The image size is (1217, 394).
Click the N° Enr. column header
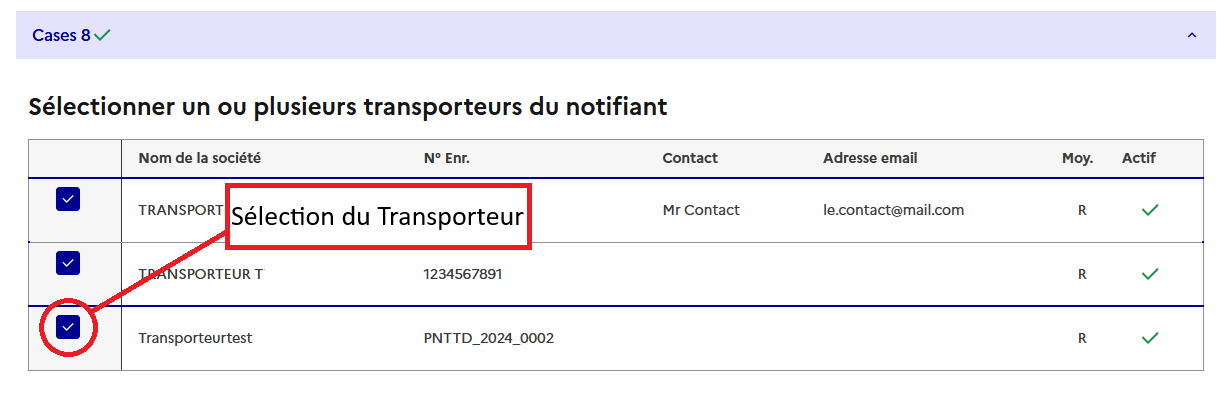(x=447, y=158)
